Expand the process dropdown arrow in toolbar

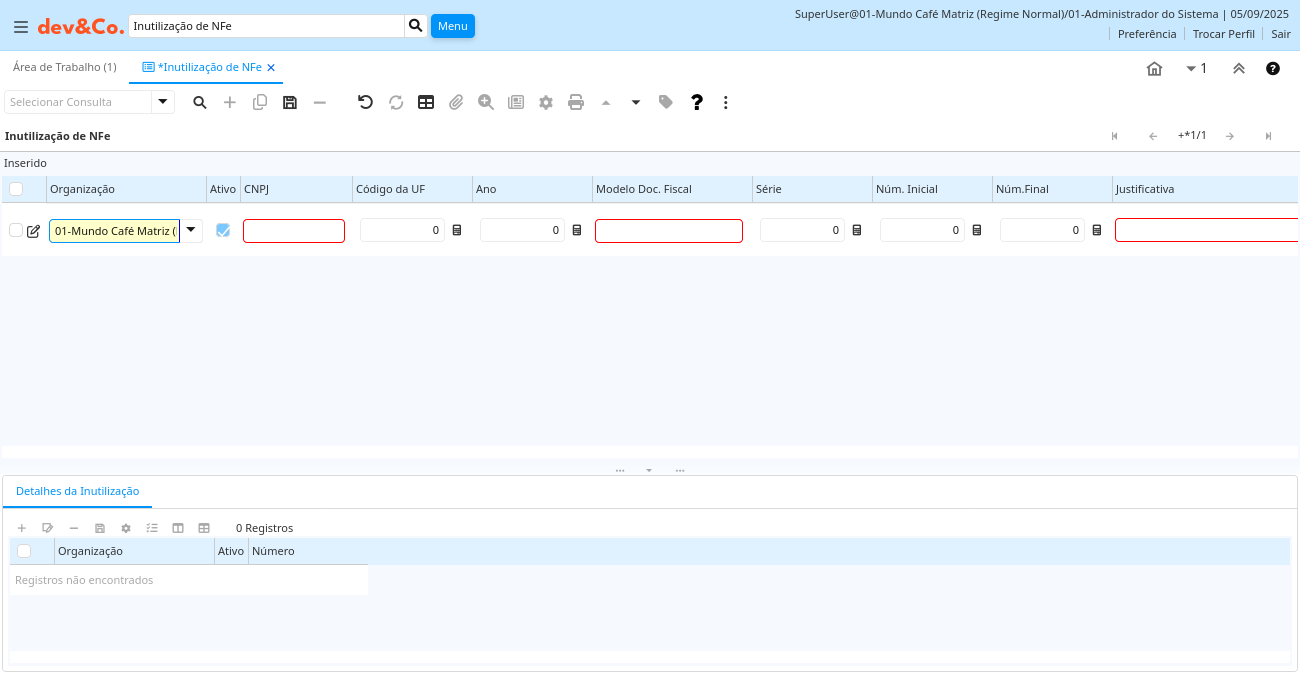point(635,102)
